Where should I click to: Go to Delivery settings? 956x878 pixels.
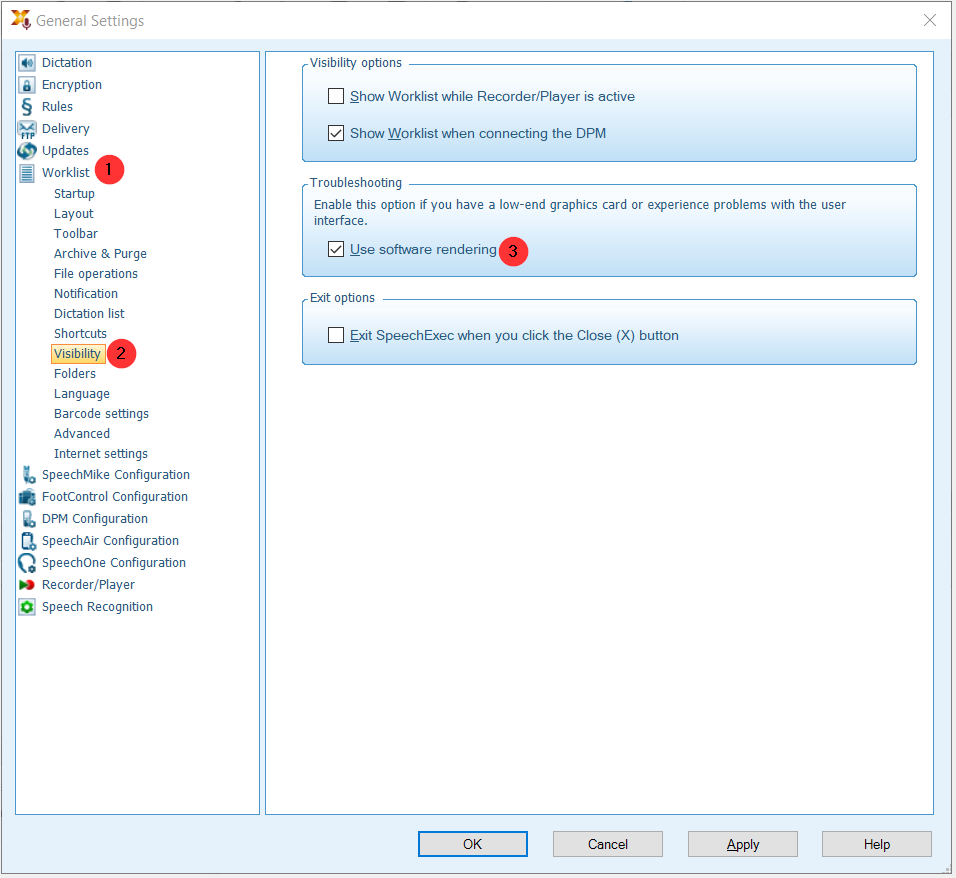(66, 129)
